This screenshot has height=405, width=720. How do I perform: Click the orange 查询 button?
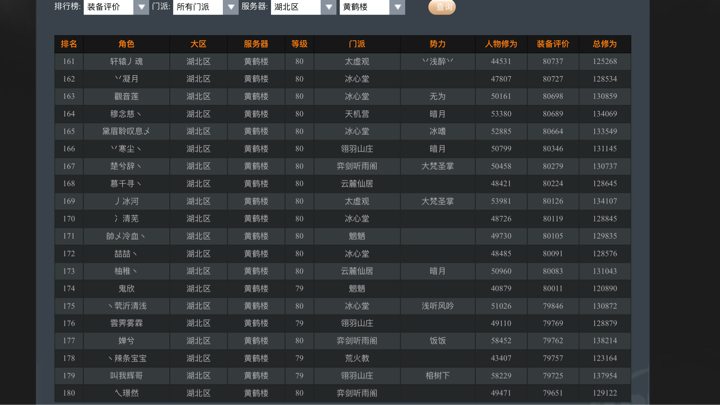(x=442, y=7)
